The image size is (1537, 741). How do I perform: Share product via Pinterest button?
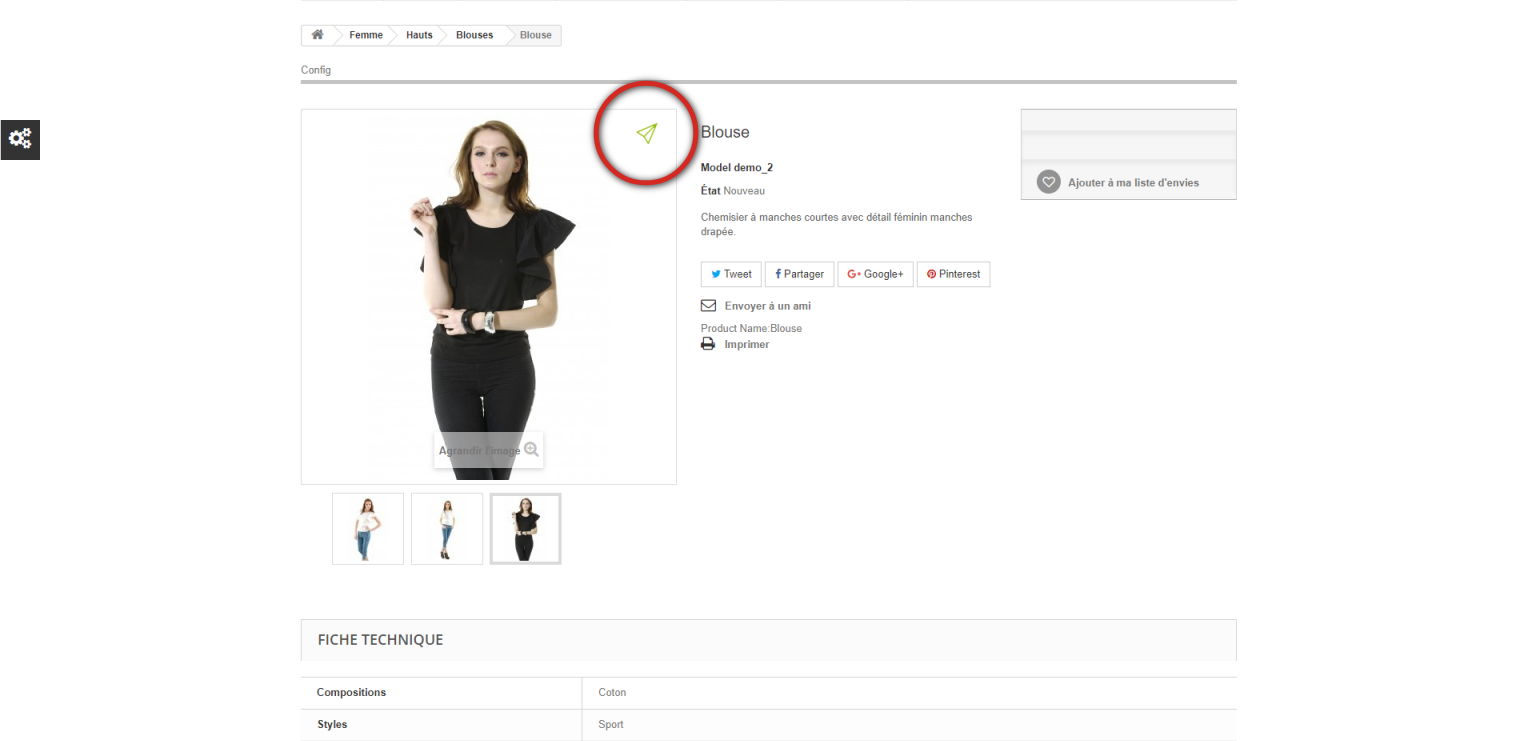coord(953,274)
